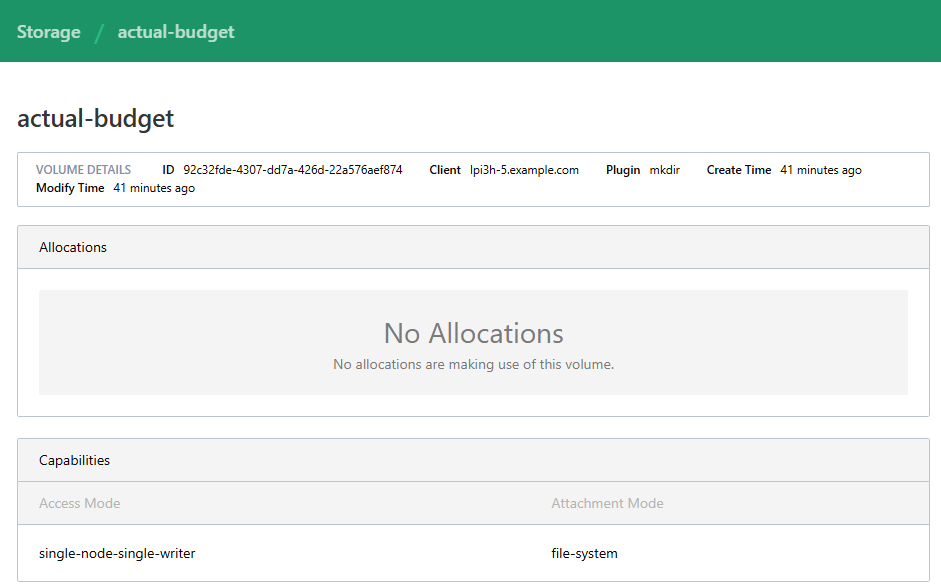The width and height of the screenshot is (941, 588).
Task: Click the Allocations section header
Action: [474, 247]
